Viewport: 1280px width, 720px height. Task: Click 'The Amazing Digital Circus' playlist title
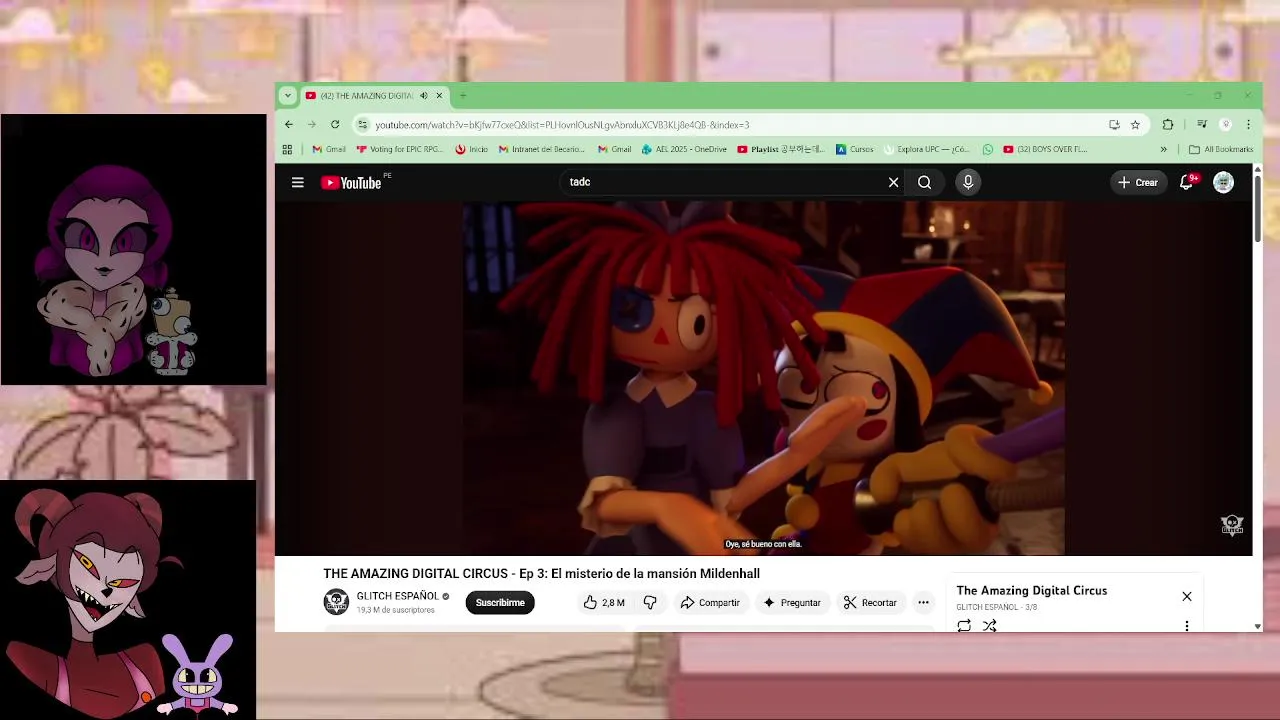point(1031,590)
